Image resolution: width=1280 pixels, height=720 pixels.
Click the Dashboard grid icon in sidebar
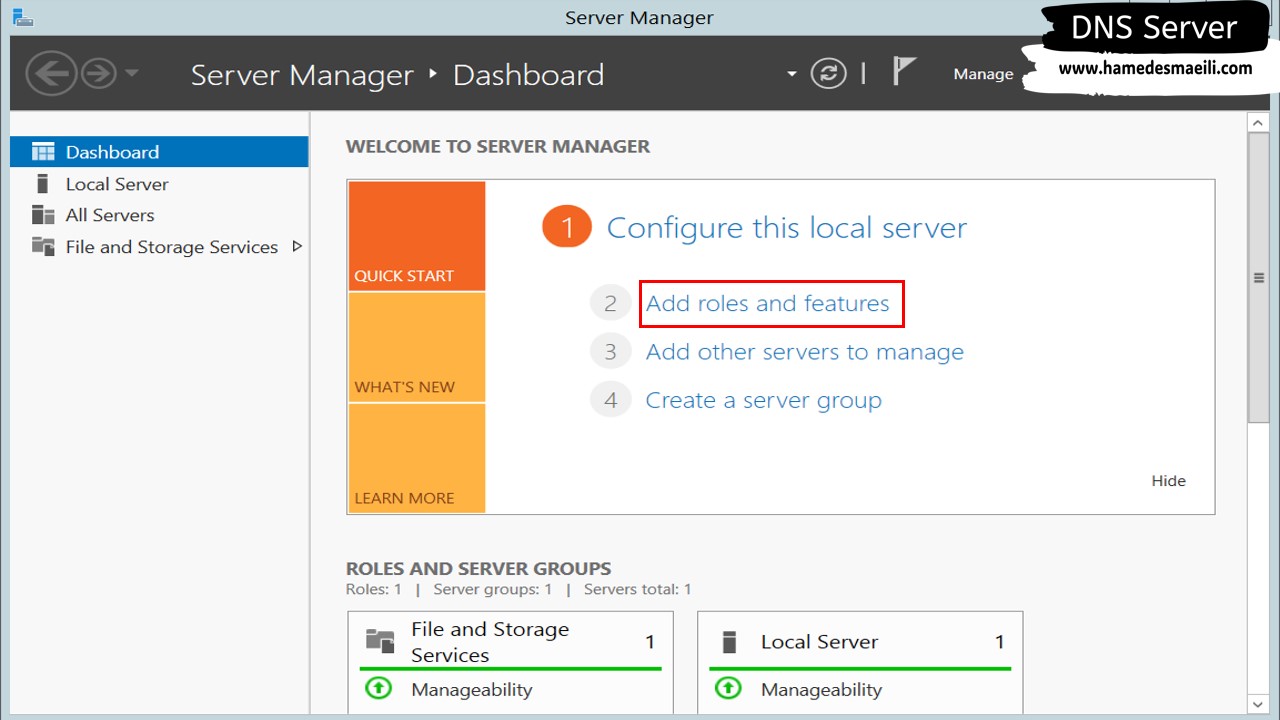pos(43,152)
